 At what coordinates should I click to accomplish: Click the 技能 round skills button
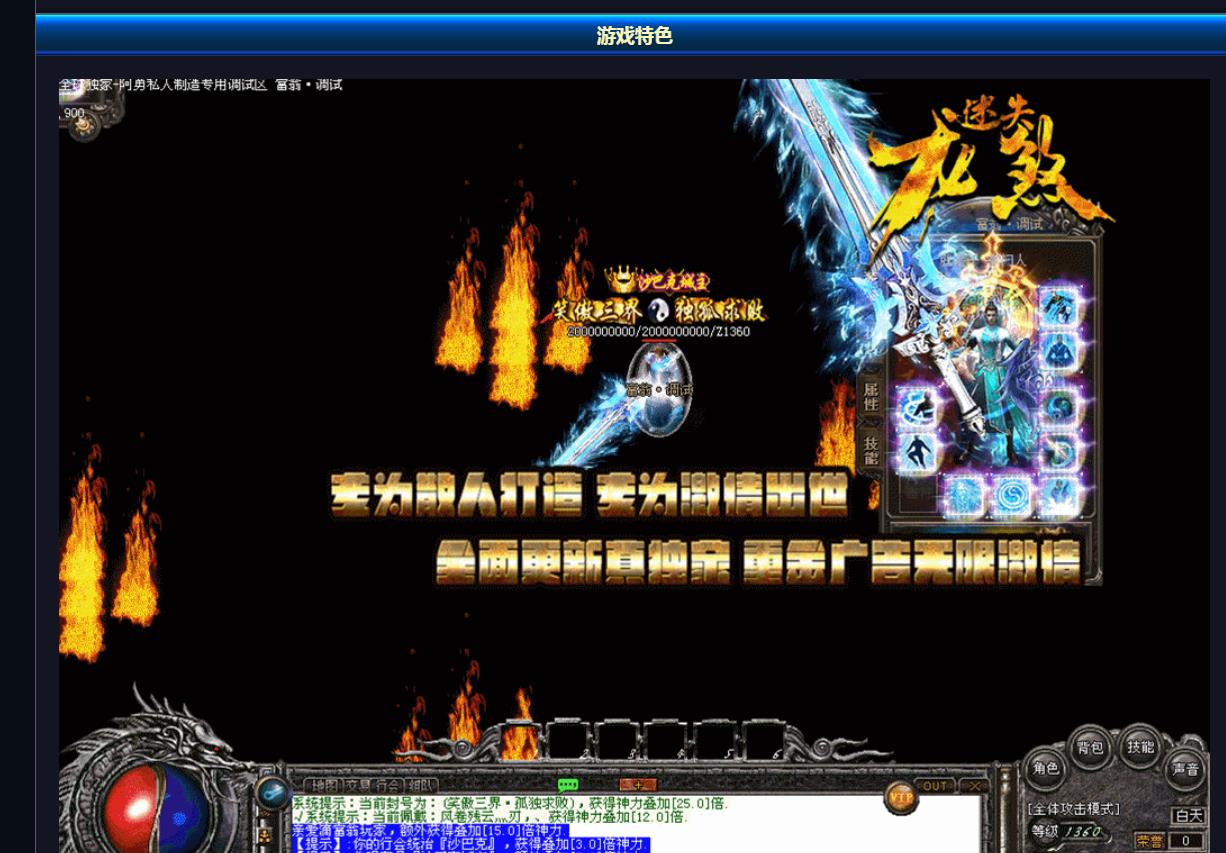coord(1140,746)
